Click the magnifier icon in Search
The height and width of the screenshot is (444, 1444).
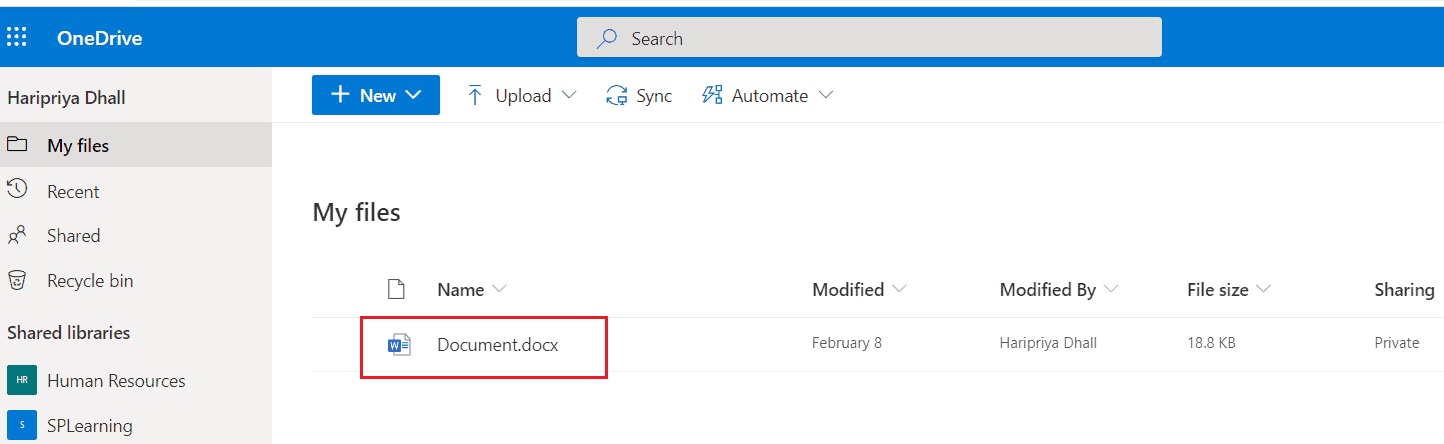pos(606,39)
